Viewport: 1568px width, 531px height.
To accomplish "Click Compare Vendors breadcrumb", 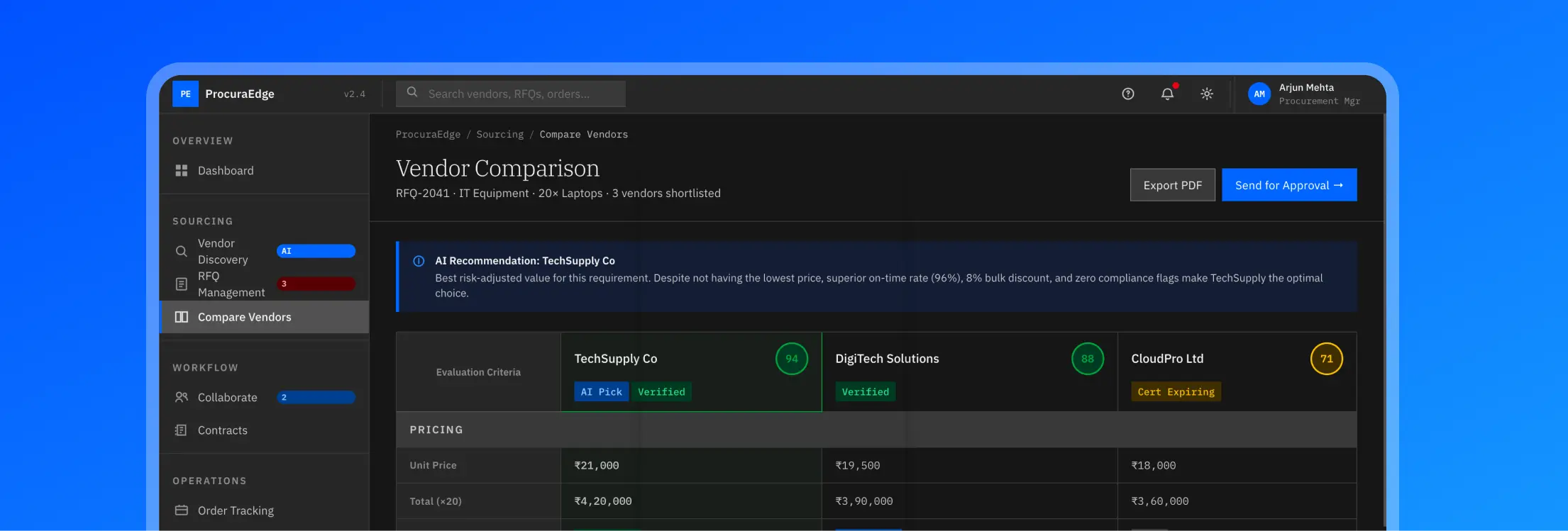I will pos(583,135).
